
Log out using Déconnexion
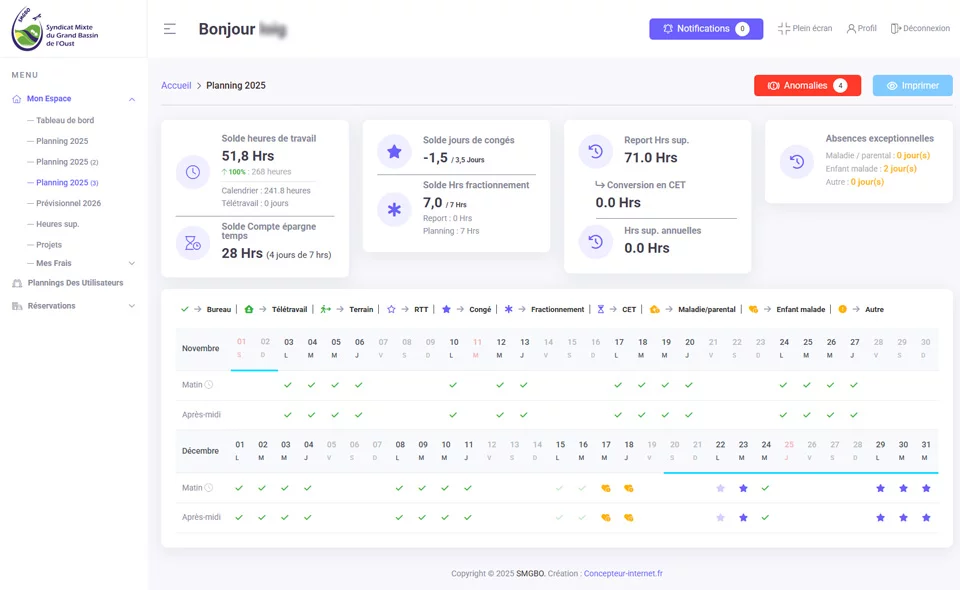click(920, 29)
